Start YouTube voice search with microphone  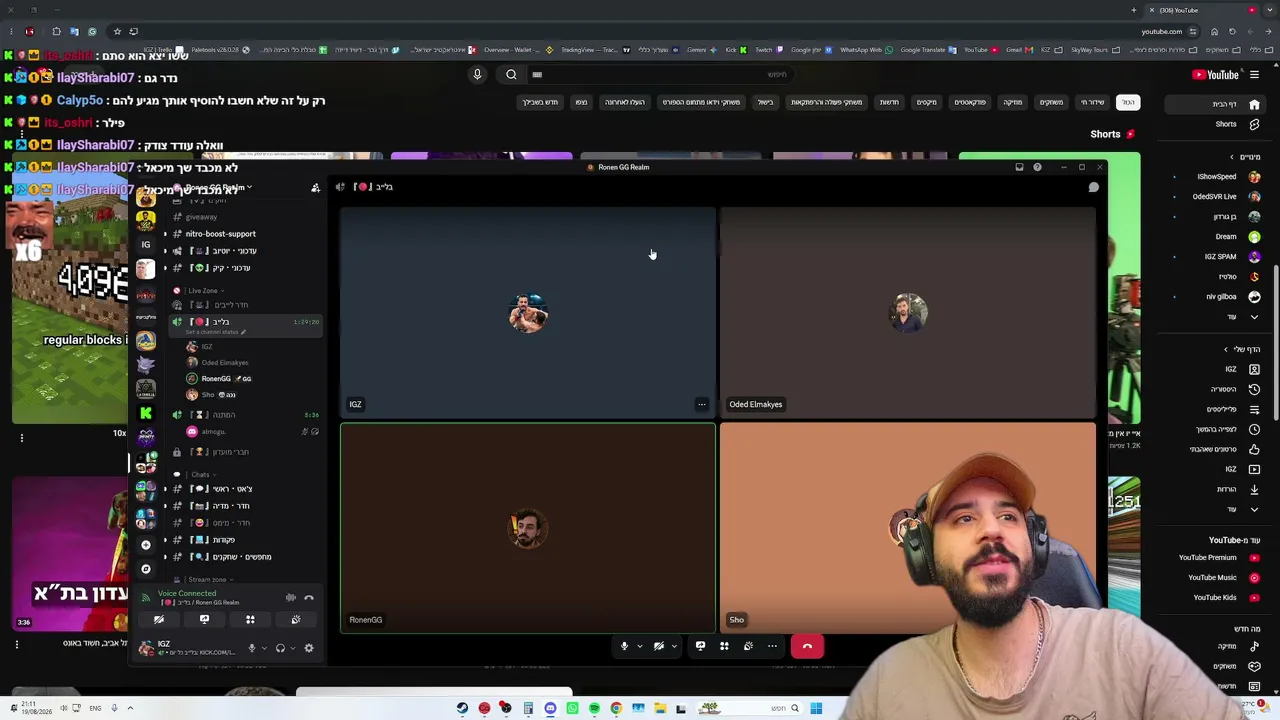(x=477, y=74)
